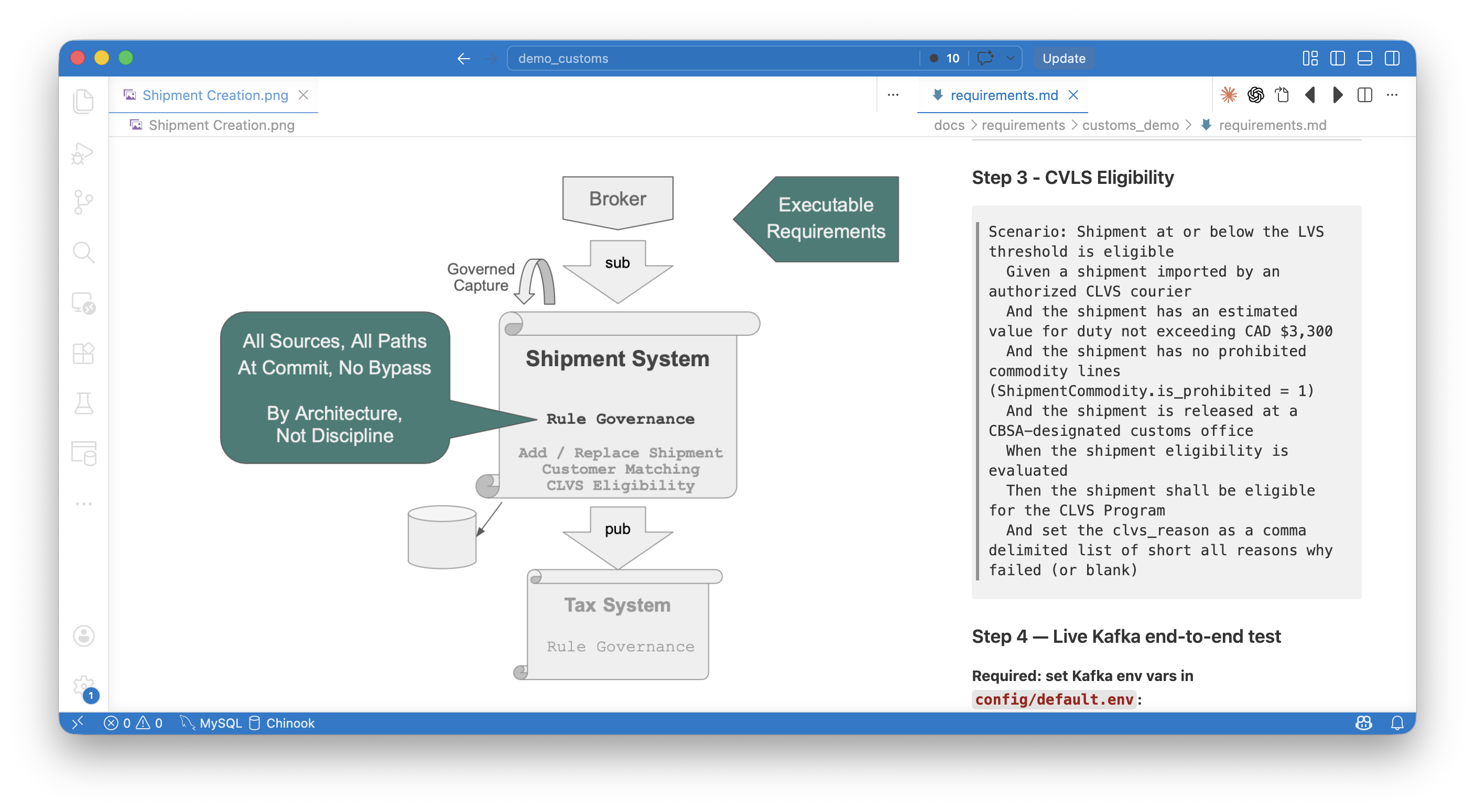This screenshot has width=1475, height=812.
Task: Click the left-pointing triangle in the editor toolbar
Action: (1310, 95)
